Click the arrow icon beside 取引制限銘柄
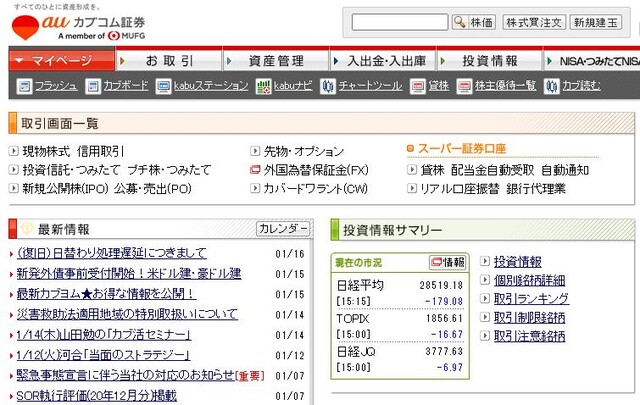 point(484,317)
